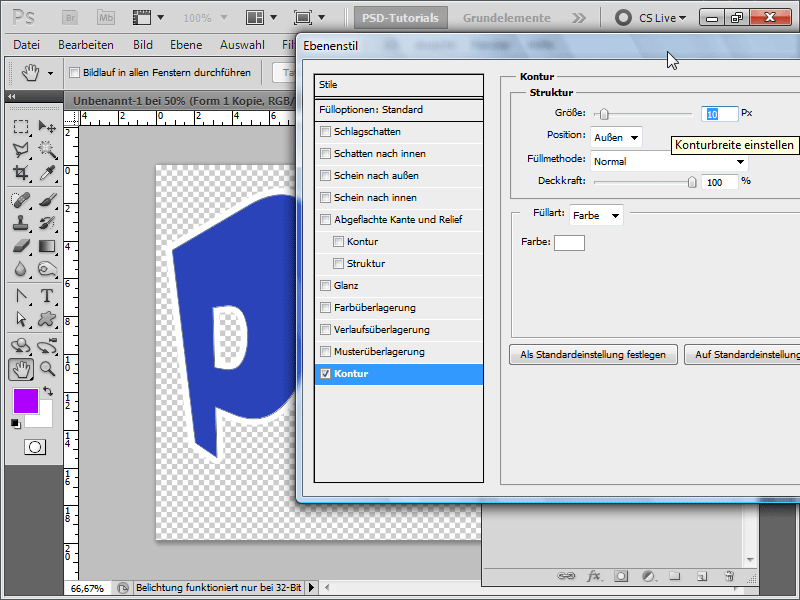Screen dimensions: 800x600
Task: Open the Füllart dropdown (Farbe)
Action: 596,215
